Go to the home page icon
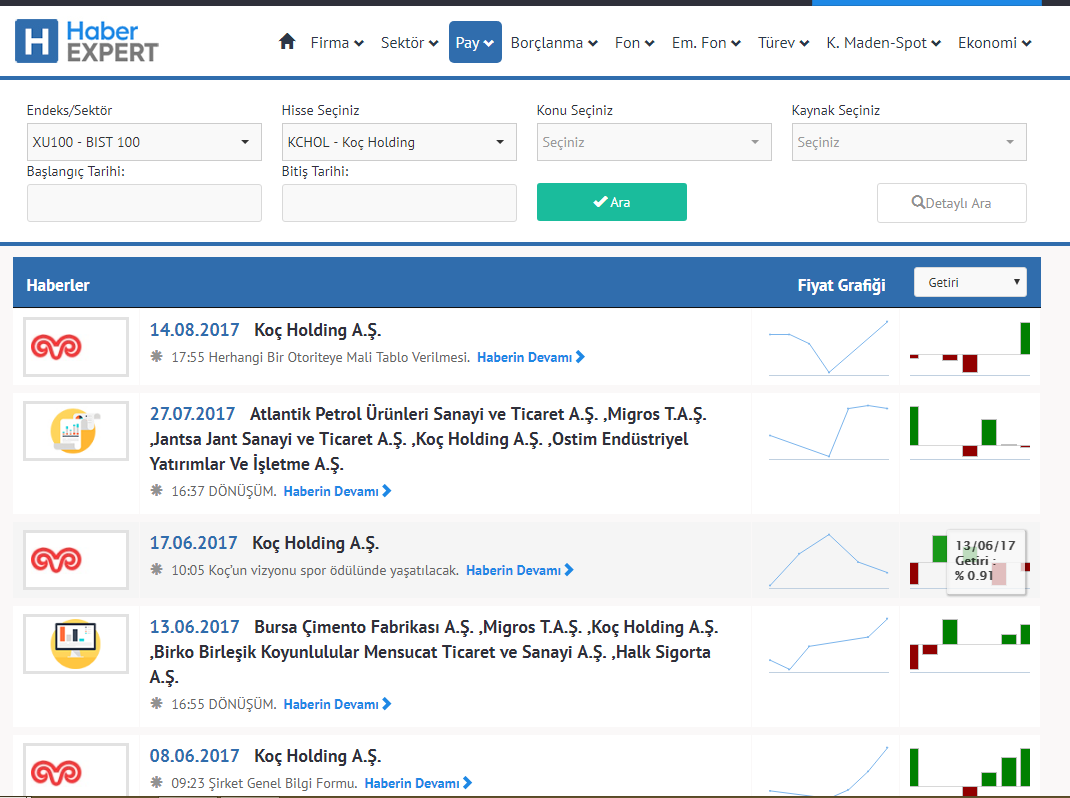 coord(287,42)
